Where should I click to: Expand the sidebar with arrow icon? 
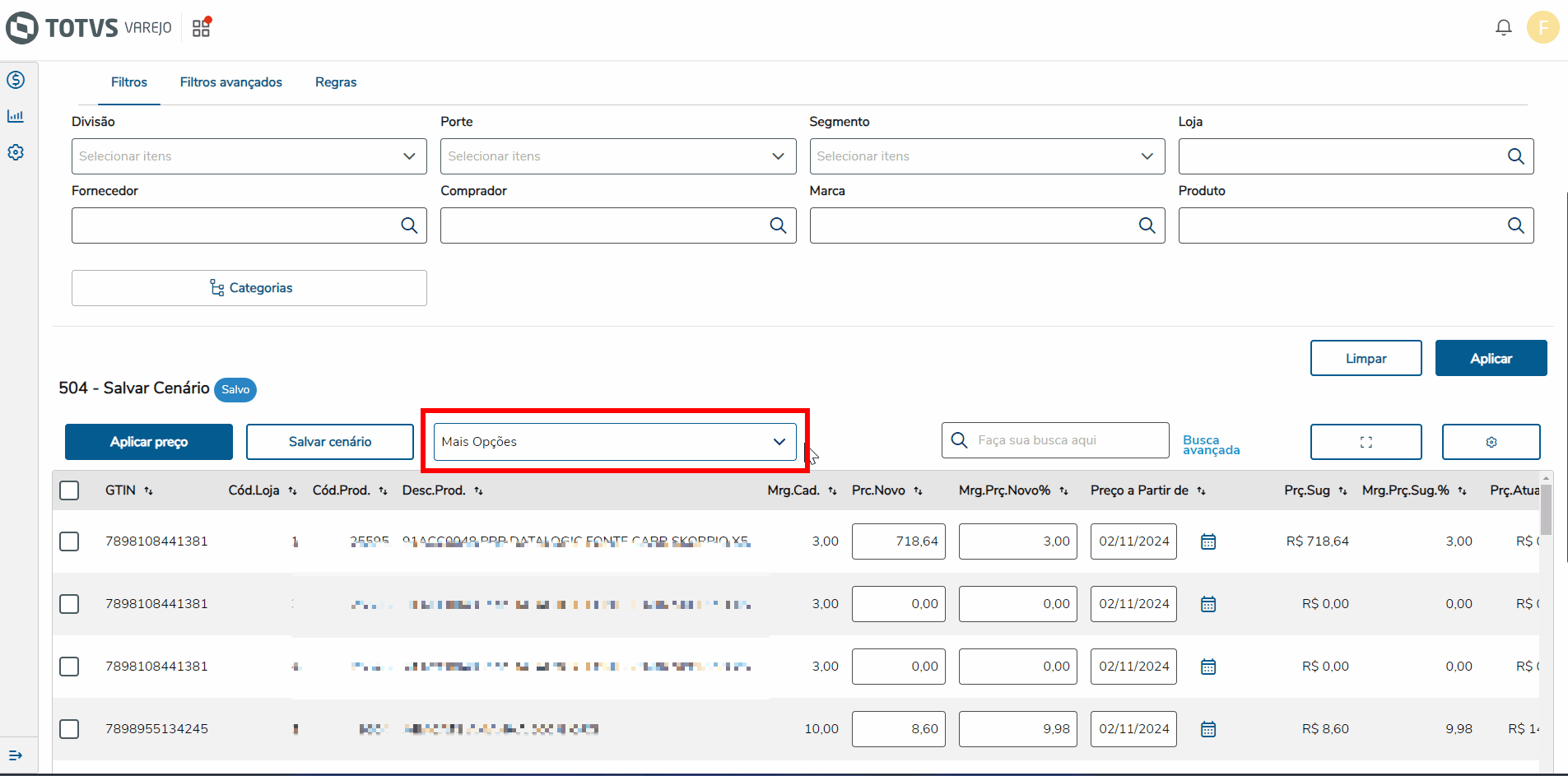pyautogui.click(x=16, y=755)
